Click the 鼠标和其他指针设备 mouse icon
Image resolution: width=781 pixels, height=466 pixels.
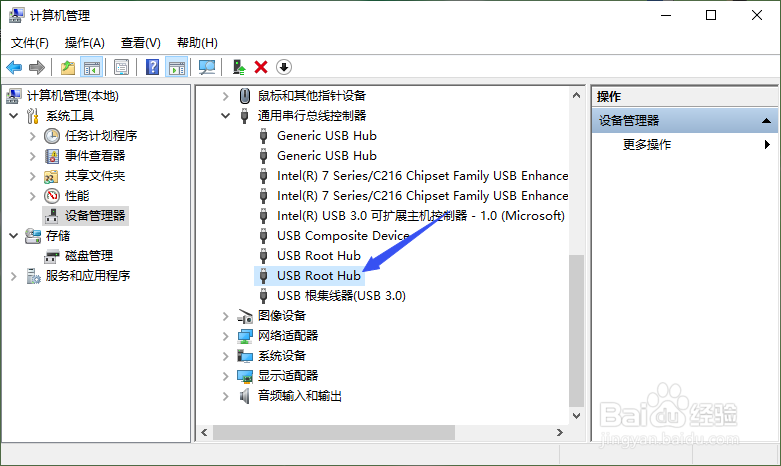coord(245,96)
